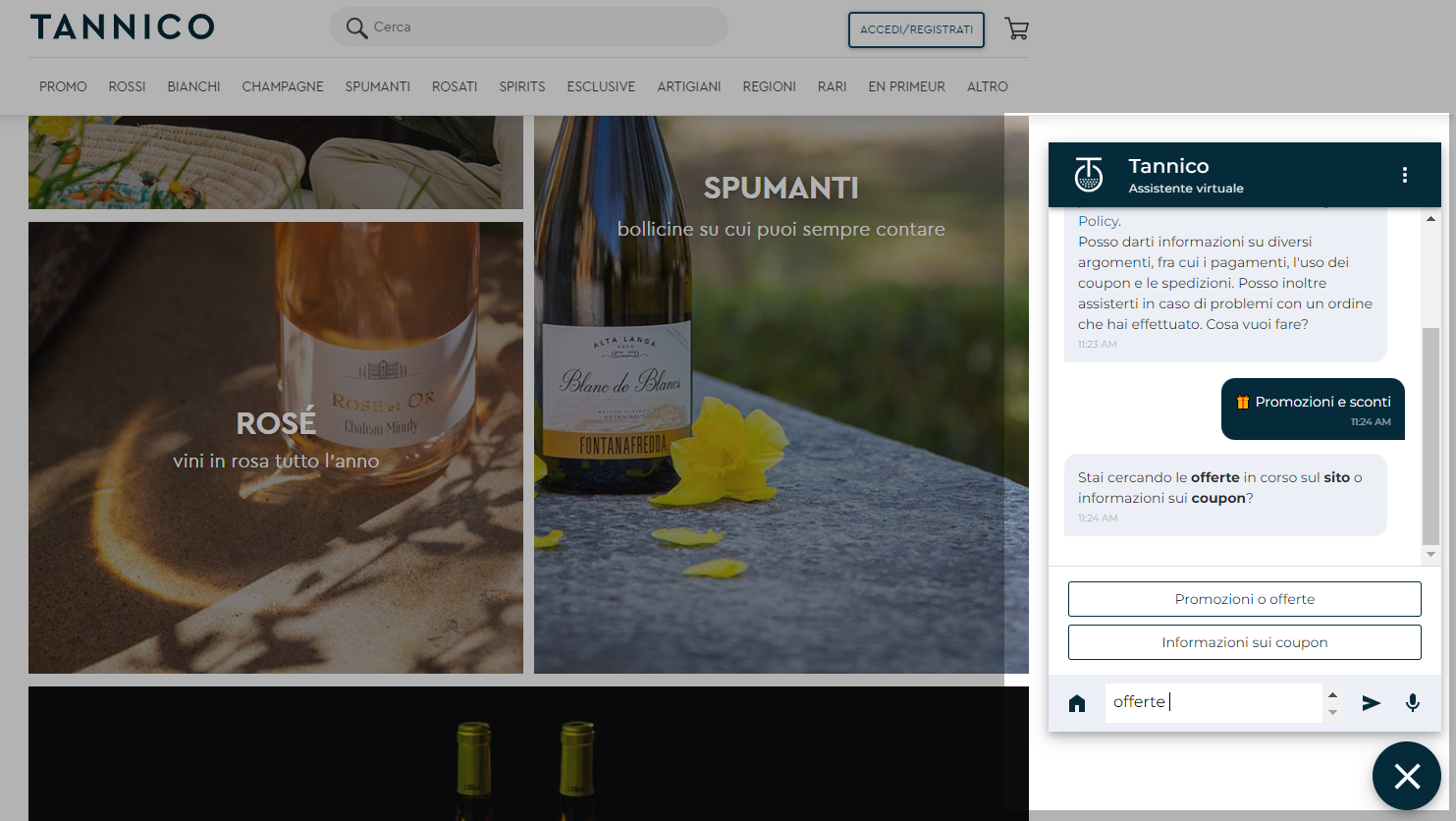1456x821 pixels.
Task: Activate the chat microphone icon
Action: click(1413, 703)
